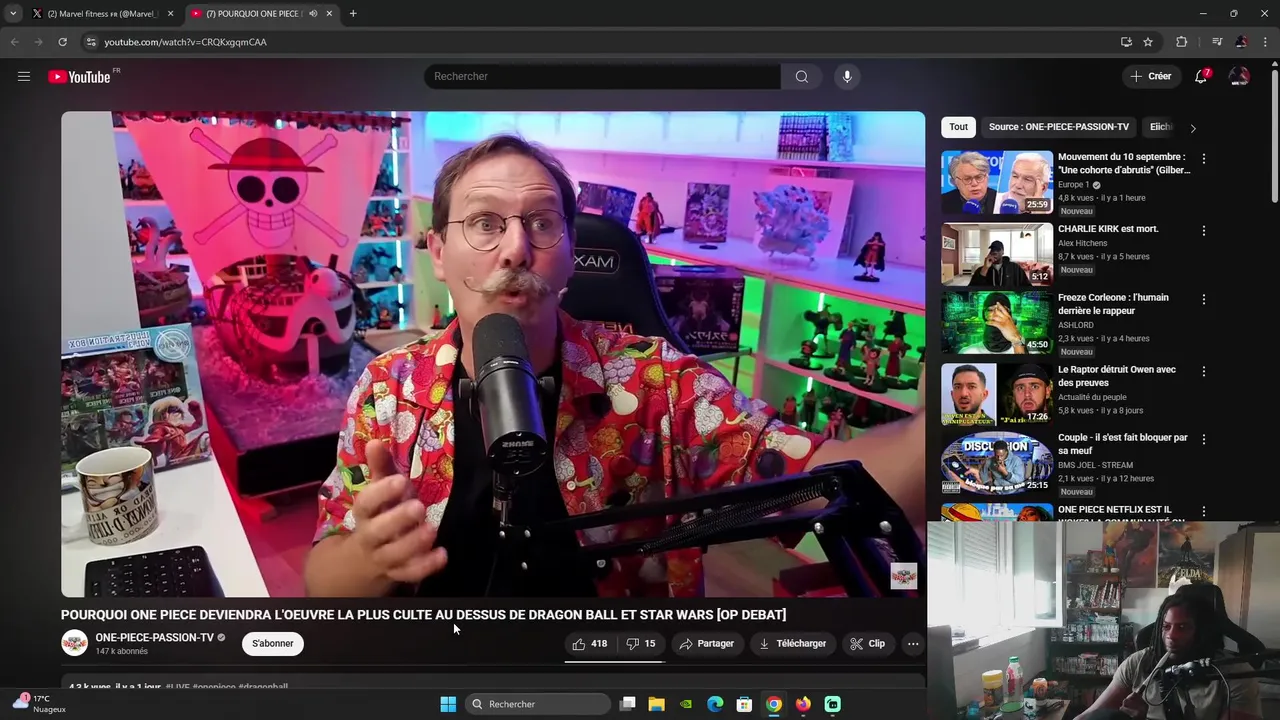Open Chrome extensions puzzle icon
Screen dimensions: 1280x720
click(x=1182, y=42)
